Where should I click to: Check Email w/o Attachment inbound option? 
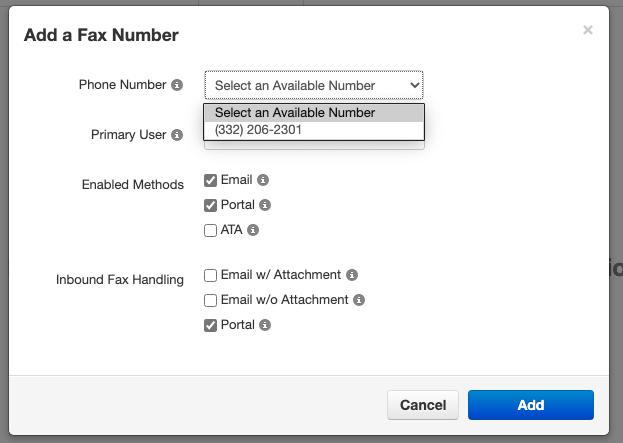210,300
